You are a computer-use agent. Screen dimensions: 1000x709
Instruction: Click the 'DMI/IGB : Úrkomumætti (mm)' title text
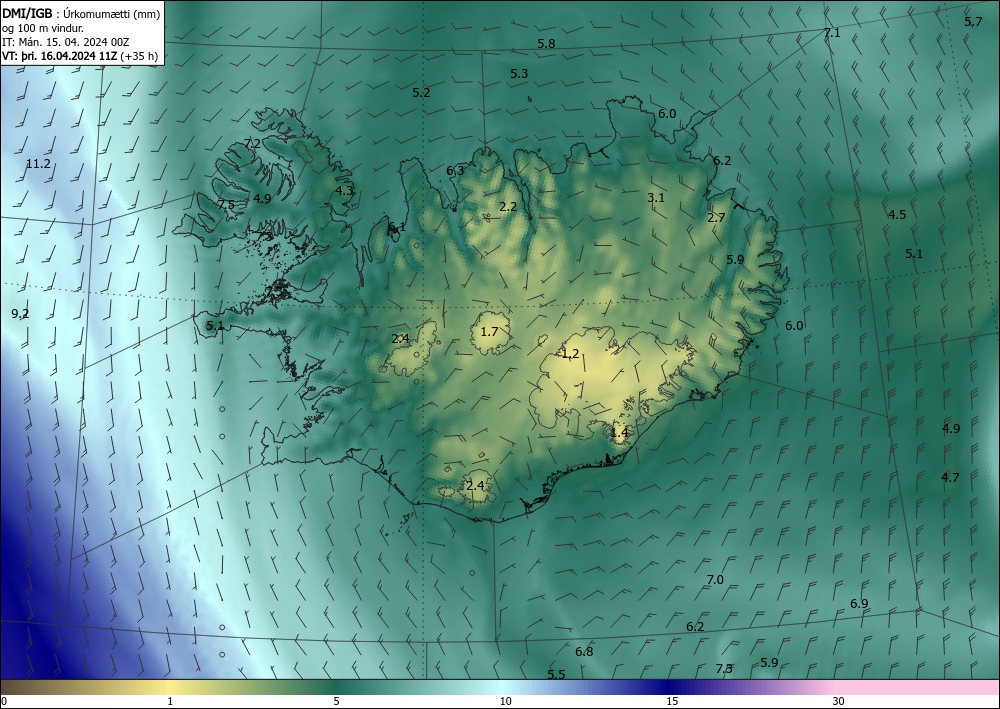click(81, 14)
